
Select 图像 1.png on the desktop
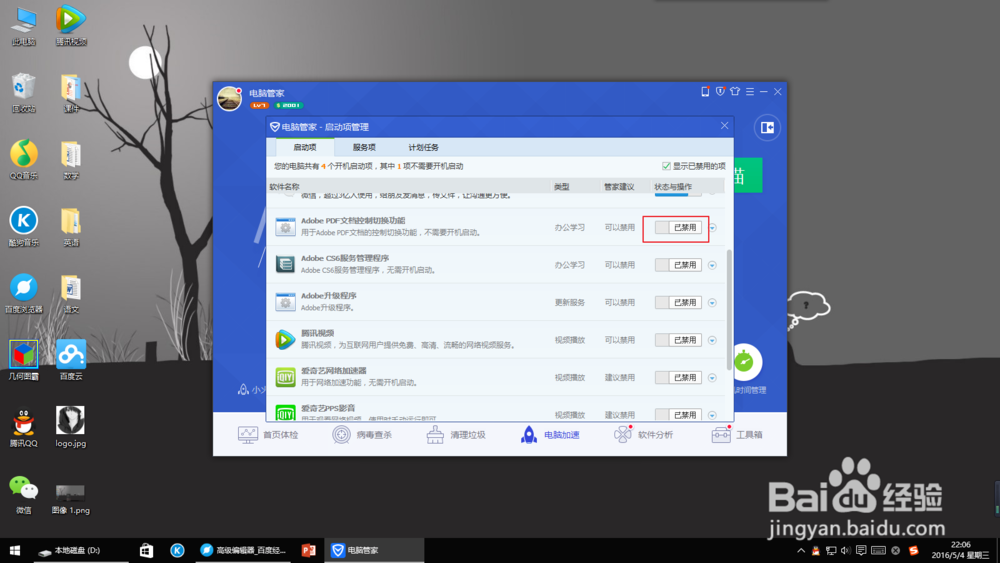pyautogui.click(x=70, y=497)
